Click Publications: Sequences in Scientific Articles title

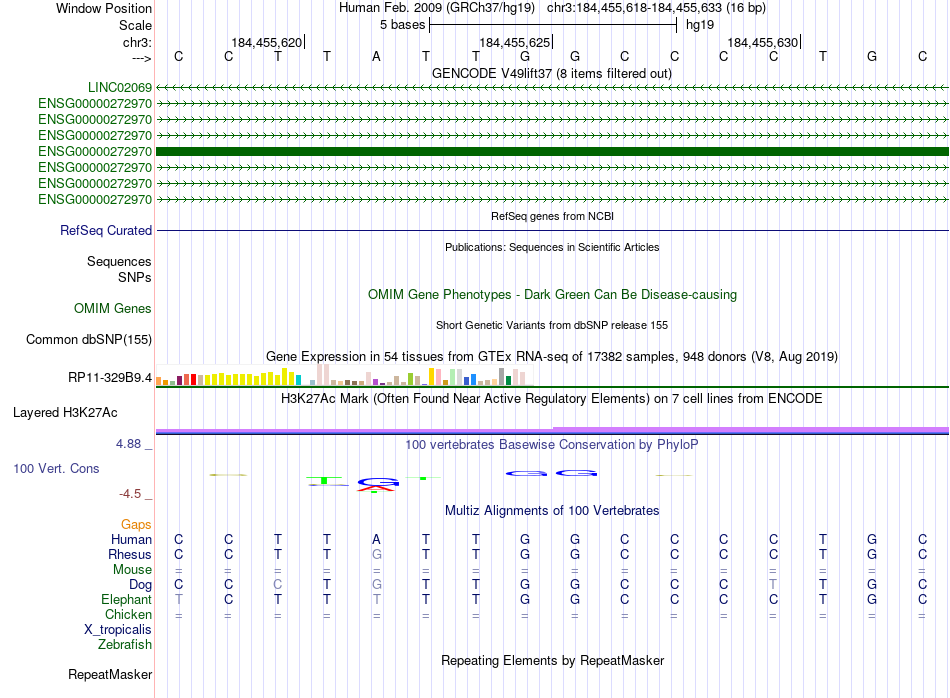[552, 247]
